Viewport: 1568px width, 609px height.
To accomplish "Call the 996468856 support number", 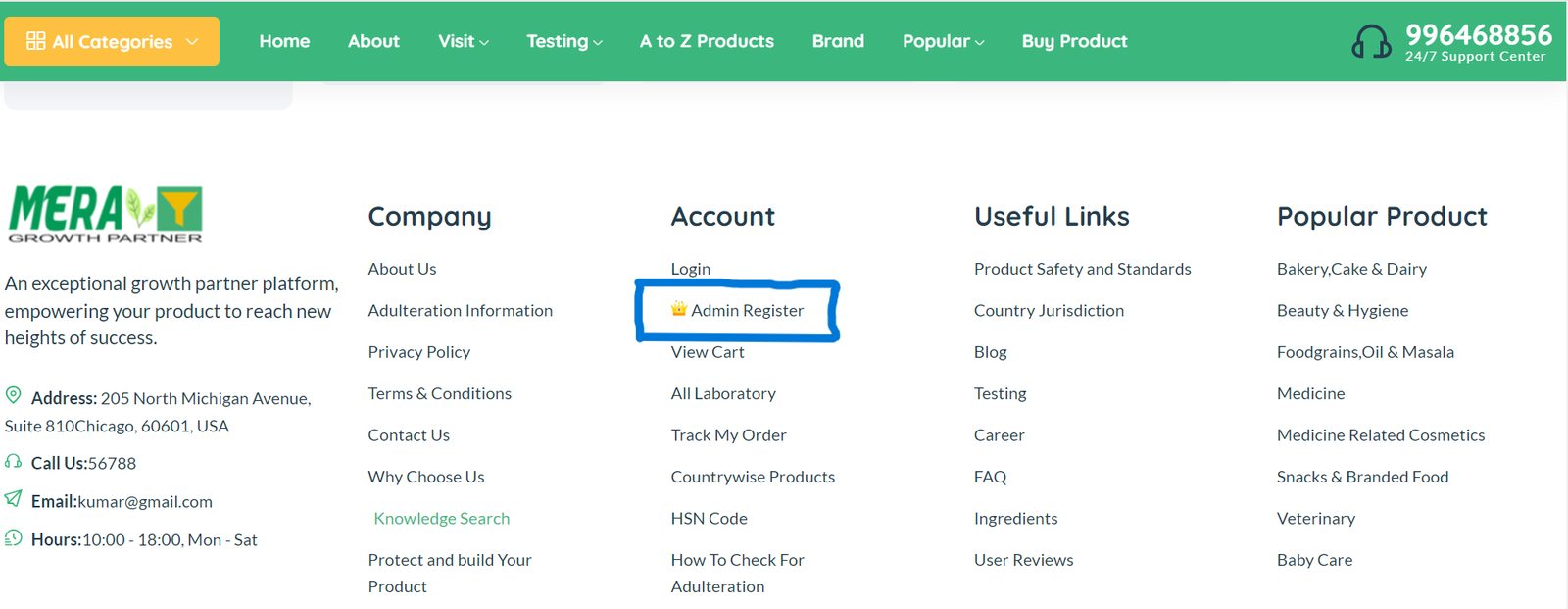I will (1478, 35).
